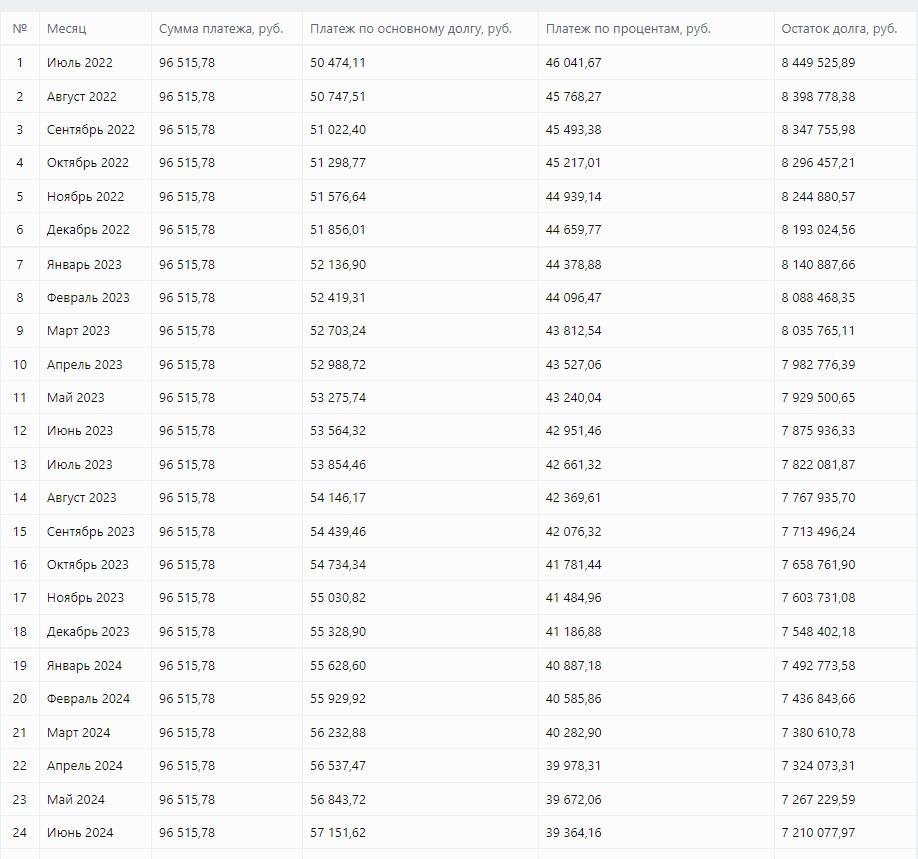
Task: Select the 'Декабрь 2022' month cell
Action: 88,230
